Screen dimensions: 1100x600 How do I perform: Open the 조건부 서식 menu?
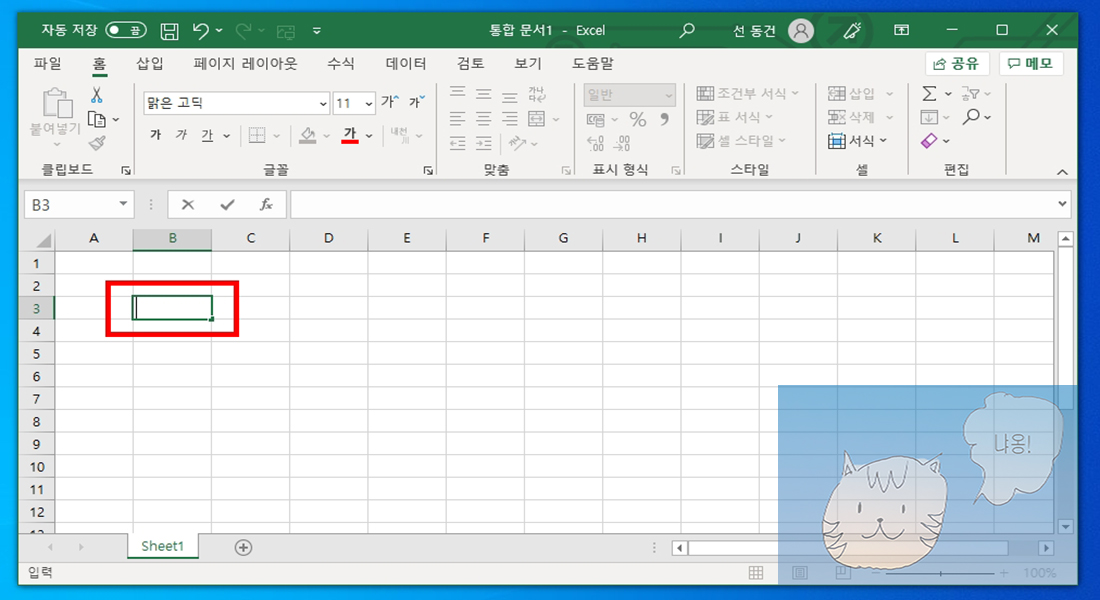(748, 93)
